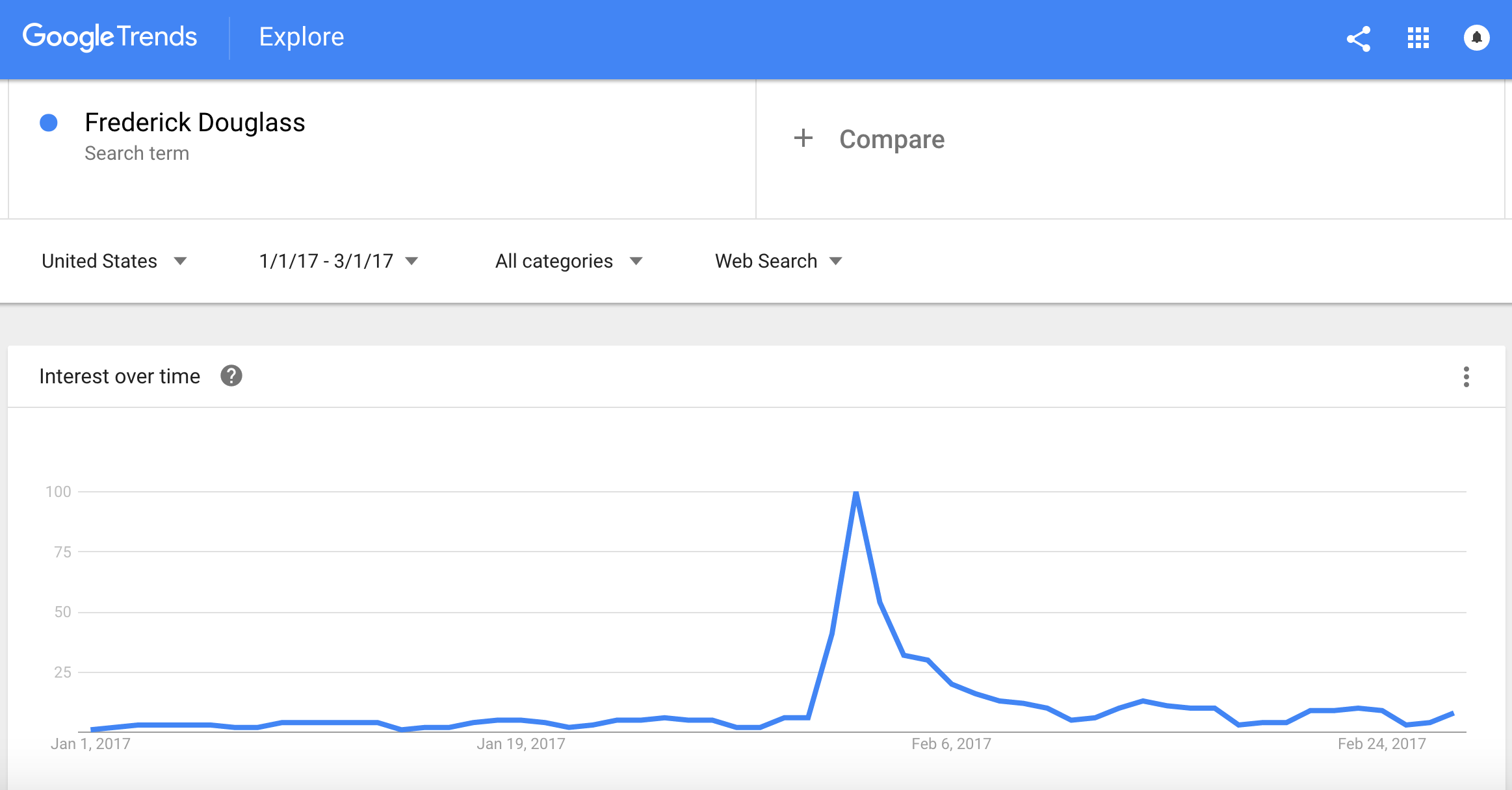This screenshot has width=1512, height=790.
Task: Click the help question mark icon
Action: [231, 376]
